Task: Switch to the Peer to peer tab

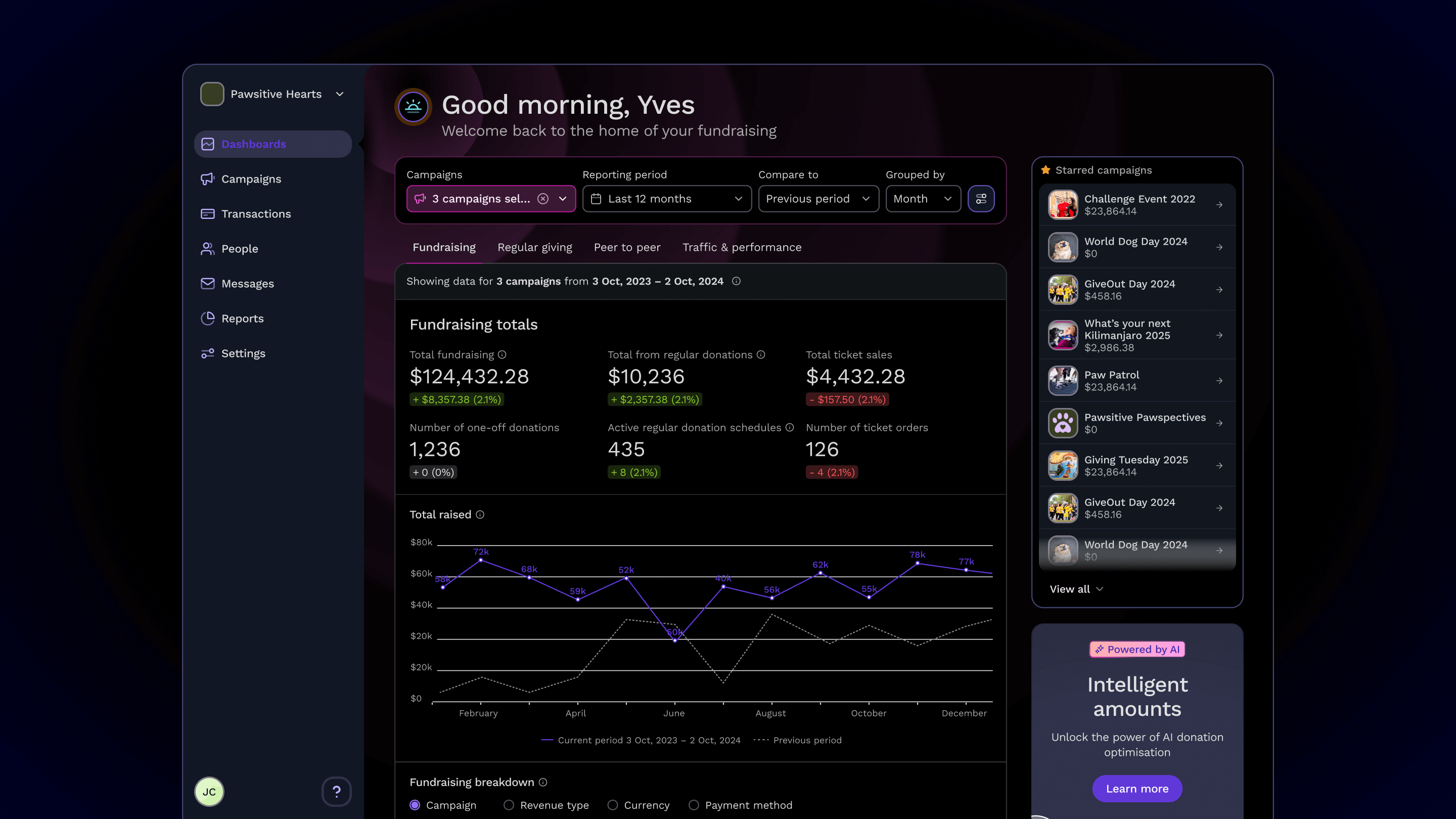Action: pyautogui.click(x=627, y=247)
